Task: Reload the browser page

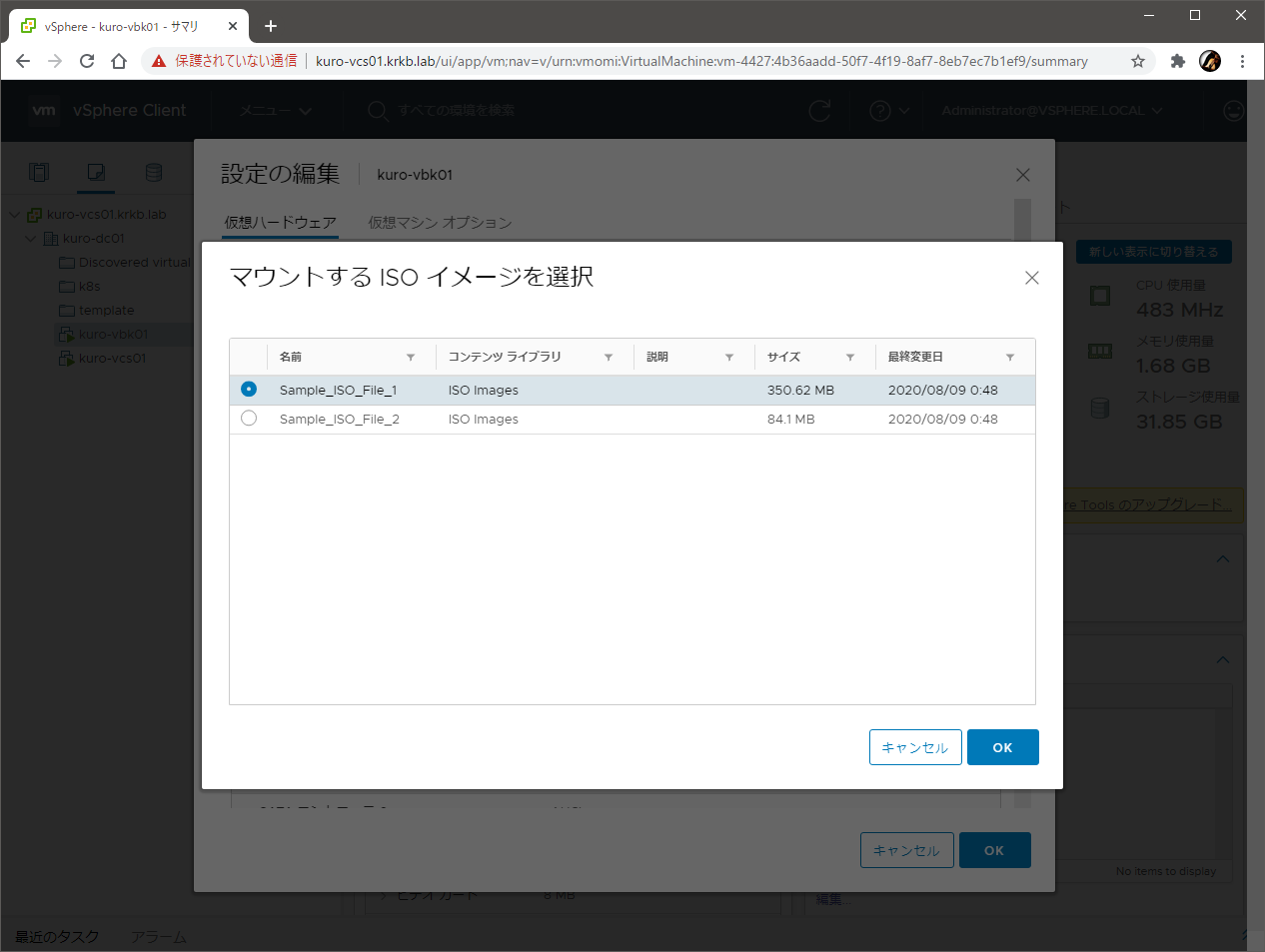Action: pyautogui.click(x=87, y=61)
